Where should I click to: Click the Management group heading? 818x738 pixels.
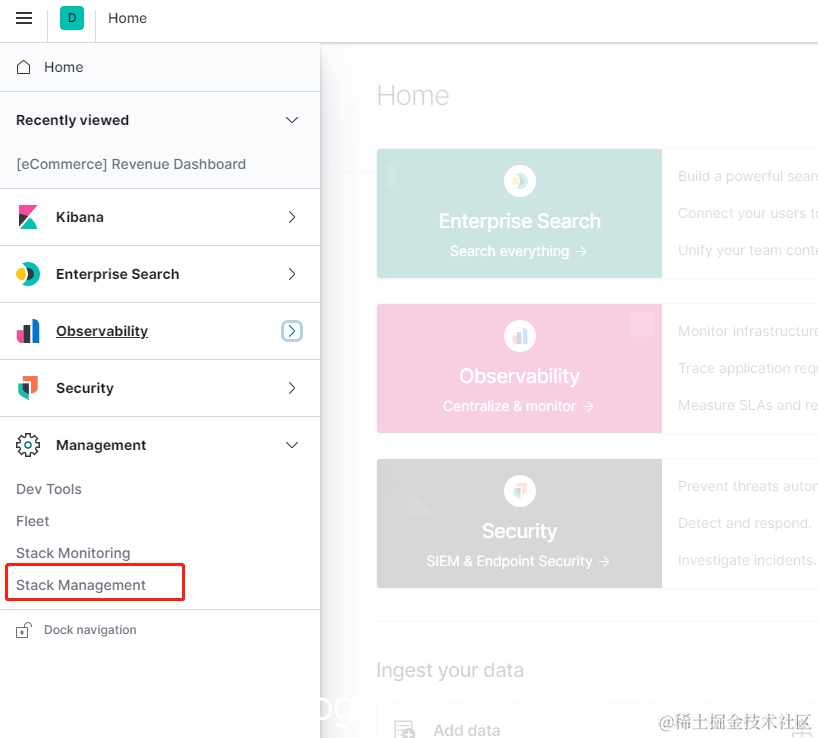pos(101,445)
